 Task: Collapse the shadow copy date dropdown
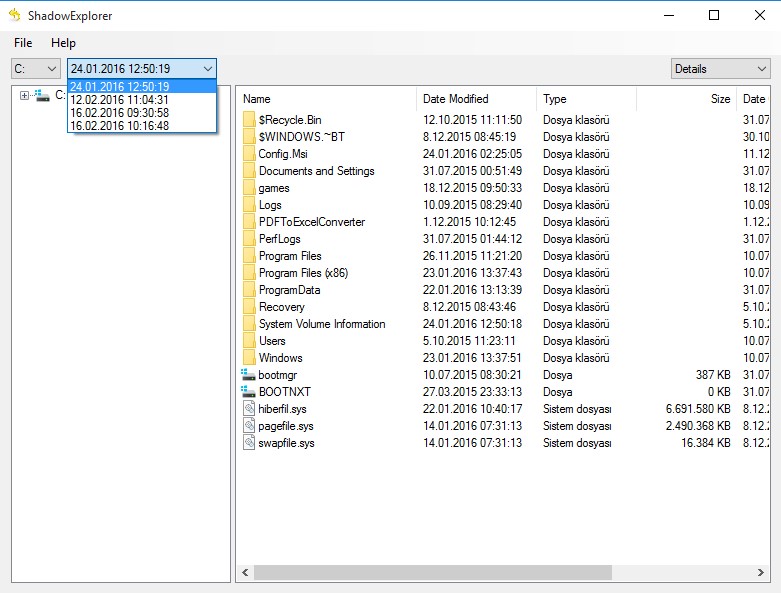(208, 69)
